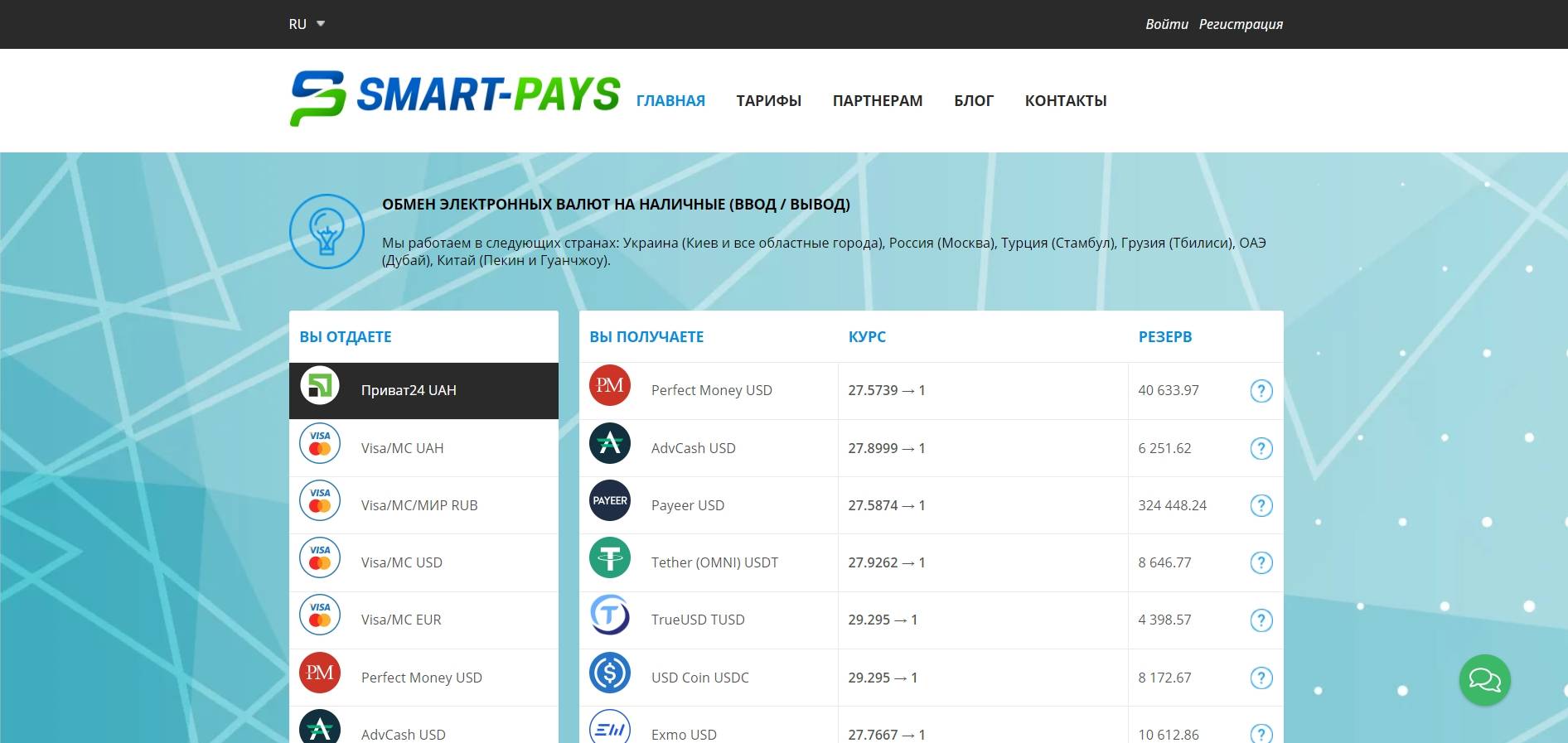Click the Payeer logo icon
1568x743 pixels.
click(x=610, y=500)
